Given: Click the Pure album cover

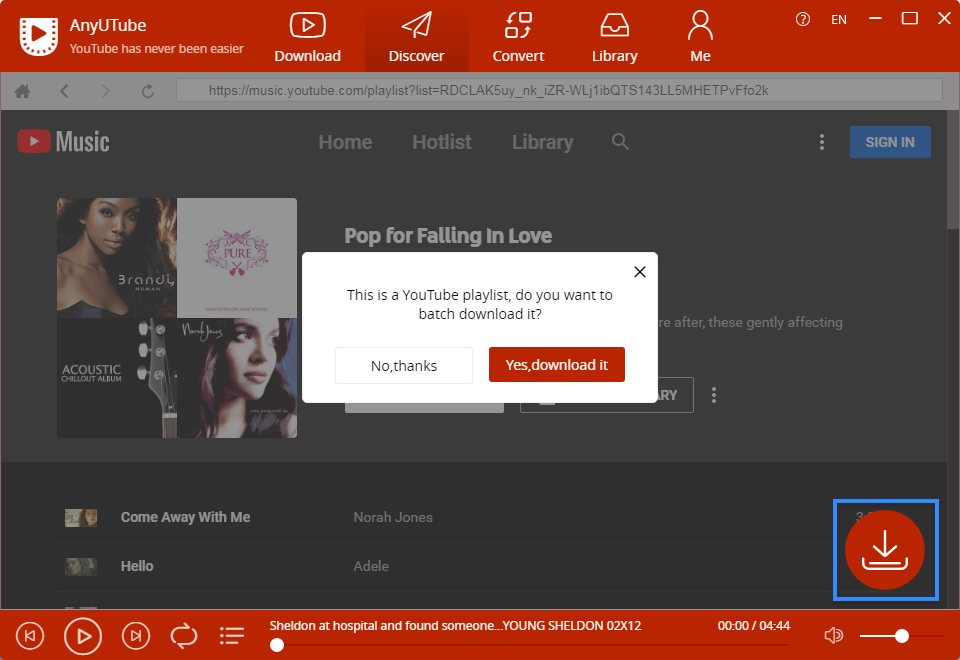Looking at the screenshot, I should point(237,258).
